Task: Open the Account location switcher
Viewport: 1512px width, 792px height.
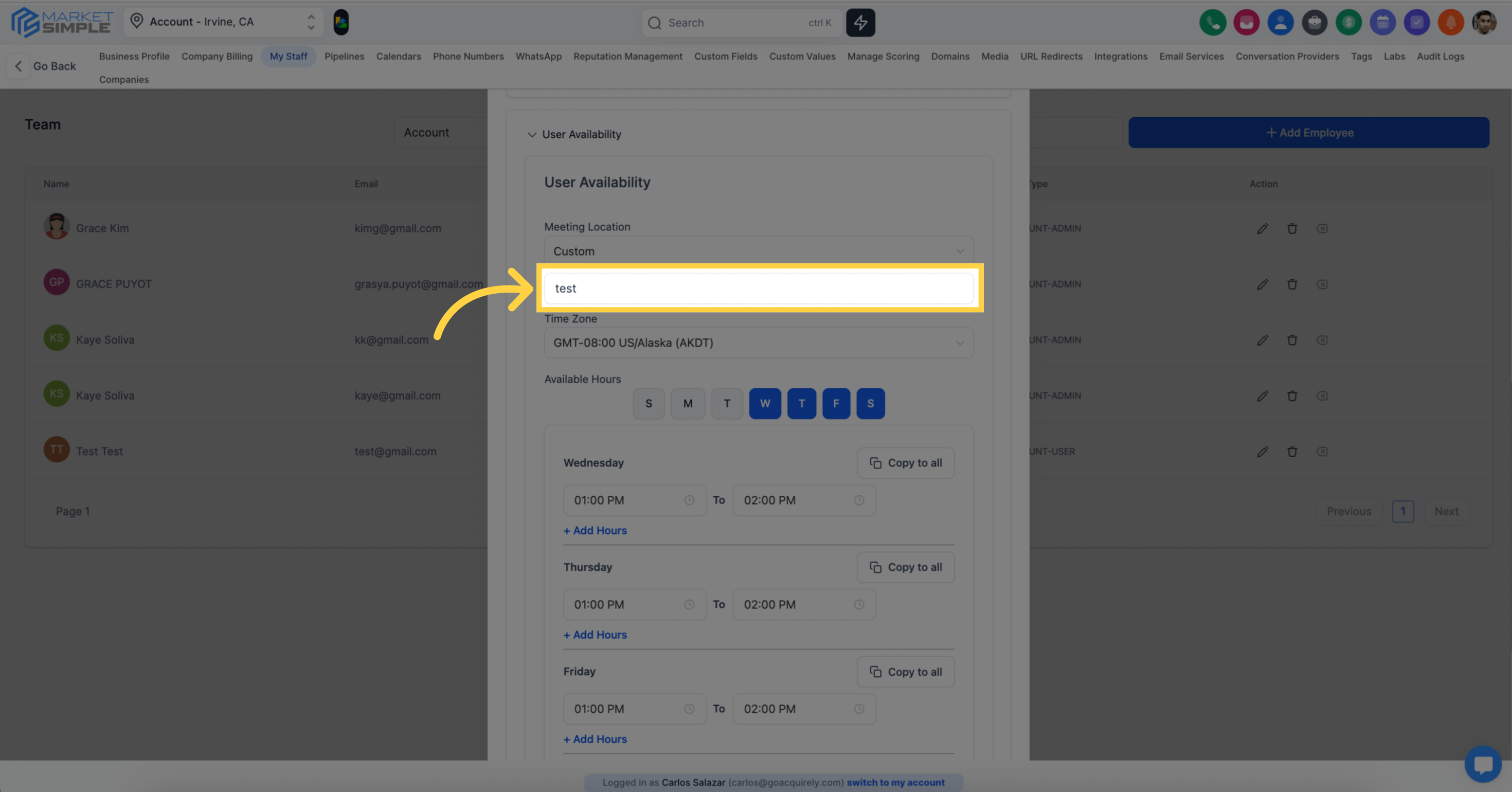Action: click(x=223, y=22)
